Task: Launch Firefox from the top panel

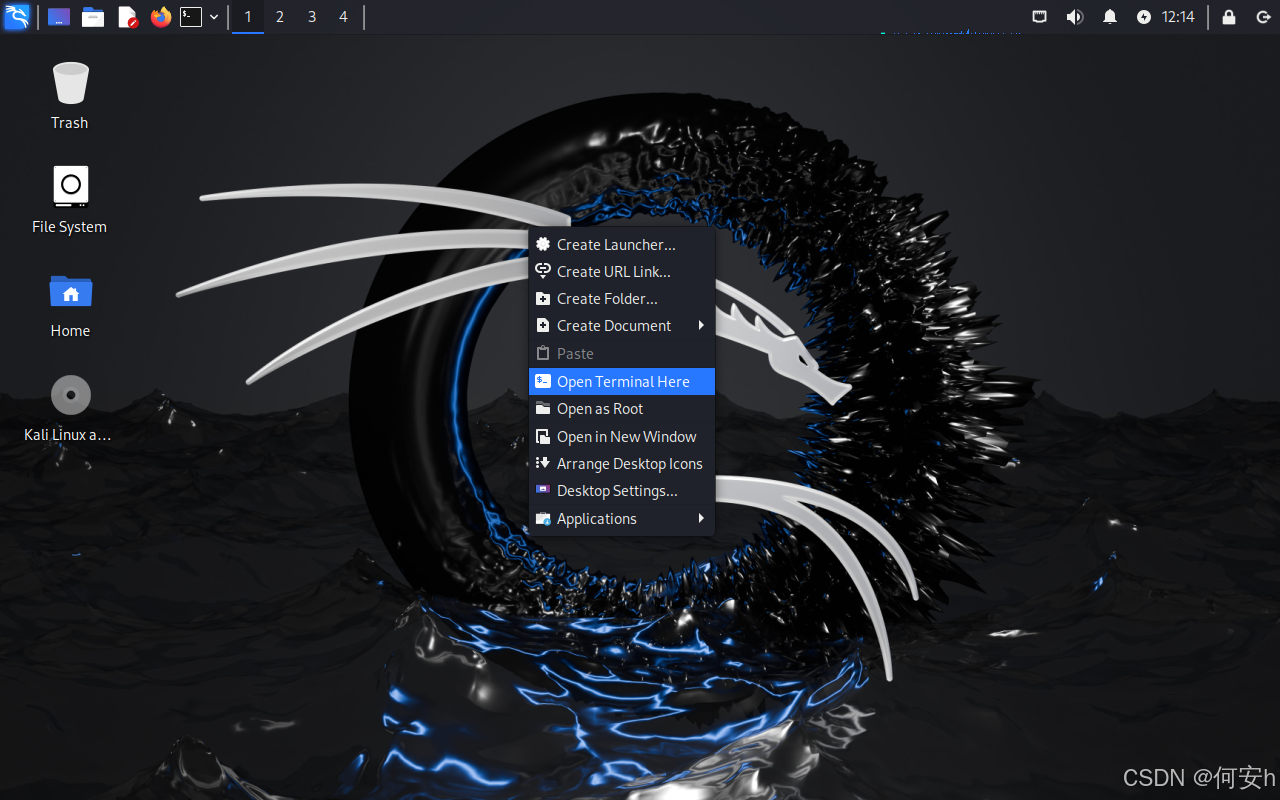Action: point(161,17)
